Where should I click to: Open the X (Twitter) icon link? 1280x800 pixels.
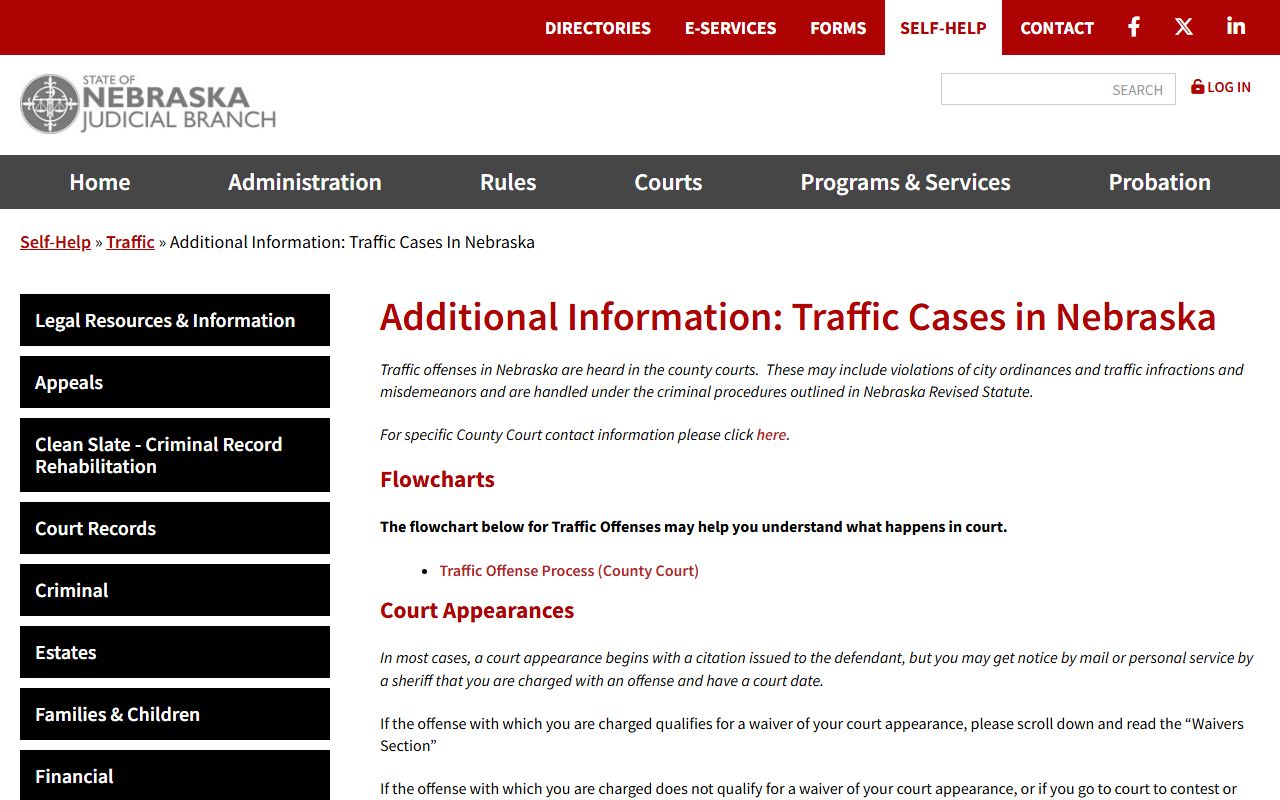point(1184,27)
